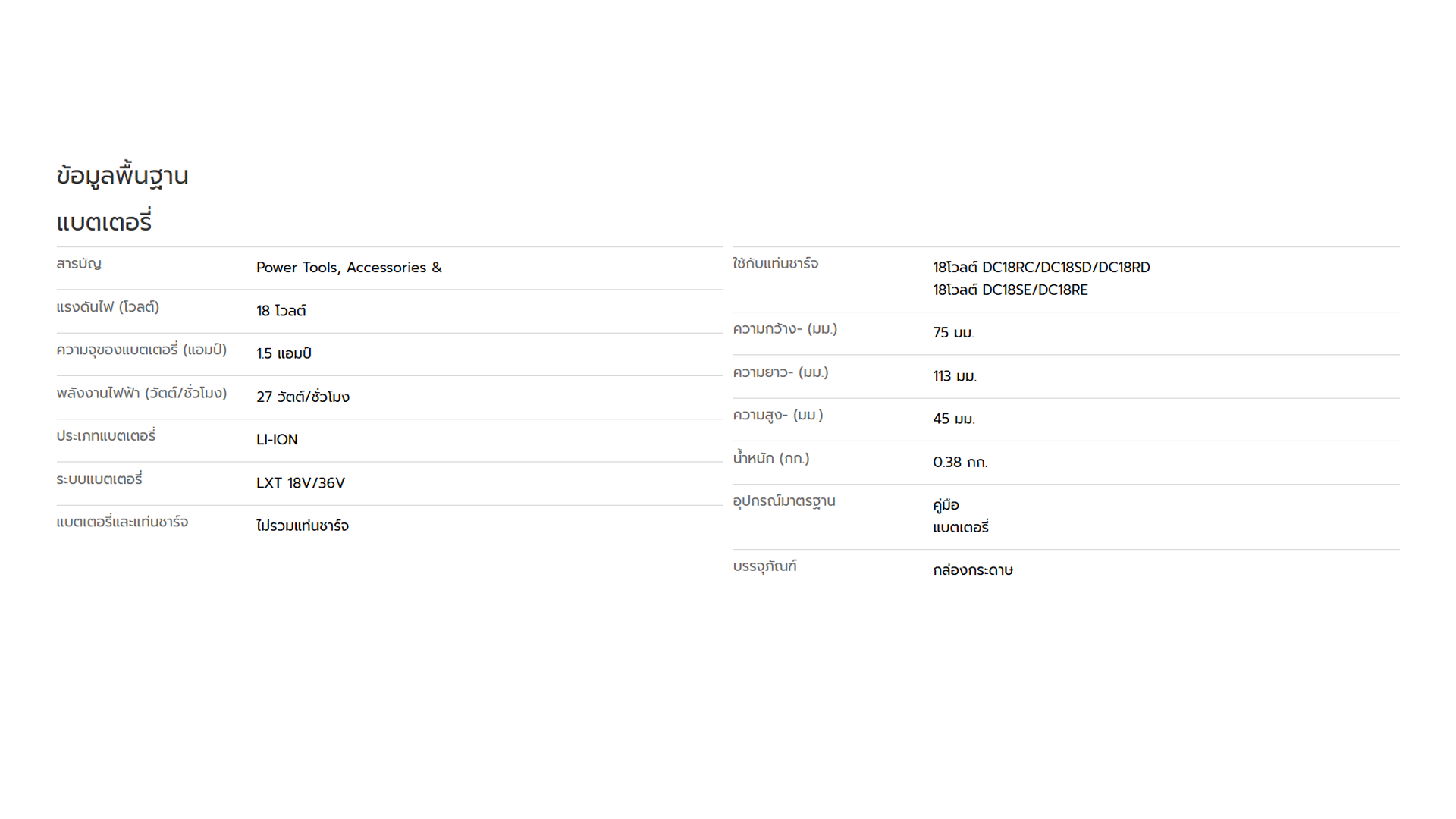Select the 113 มม. length value
This screenshot has width=1456, height=819.
(x=955, y=376)
